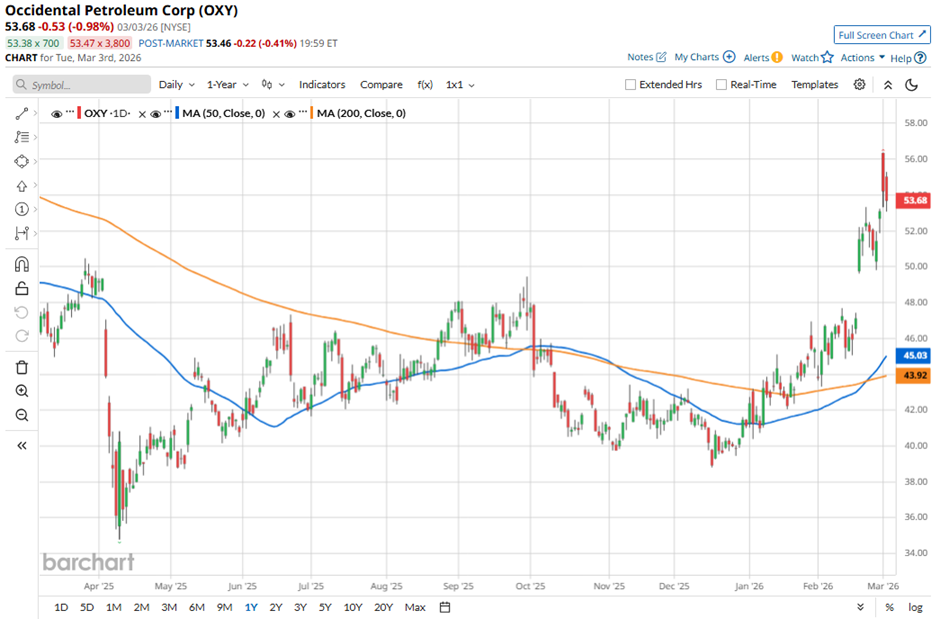Open chart settings gear icon
Viewport: 940px width, 619px height.
pos(859,85)
